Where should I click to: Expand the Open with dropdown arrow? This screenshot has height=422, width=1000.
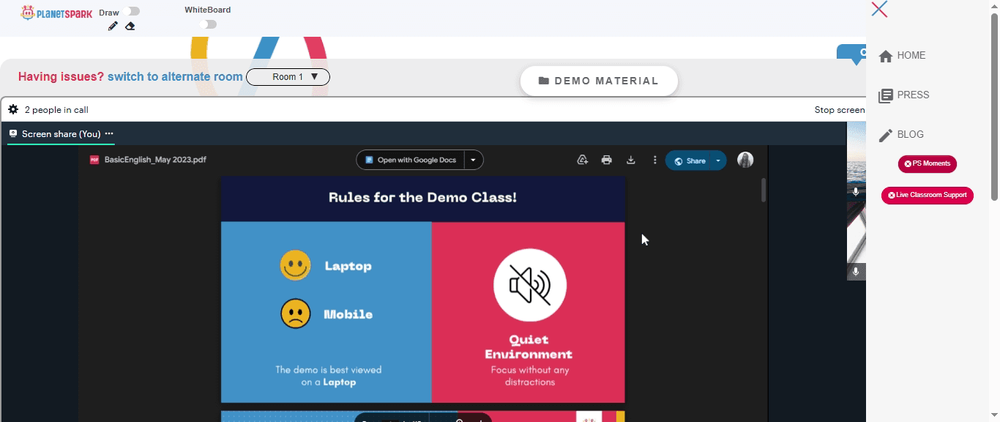473,160
